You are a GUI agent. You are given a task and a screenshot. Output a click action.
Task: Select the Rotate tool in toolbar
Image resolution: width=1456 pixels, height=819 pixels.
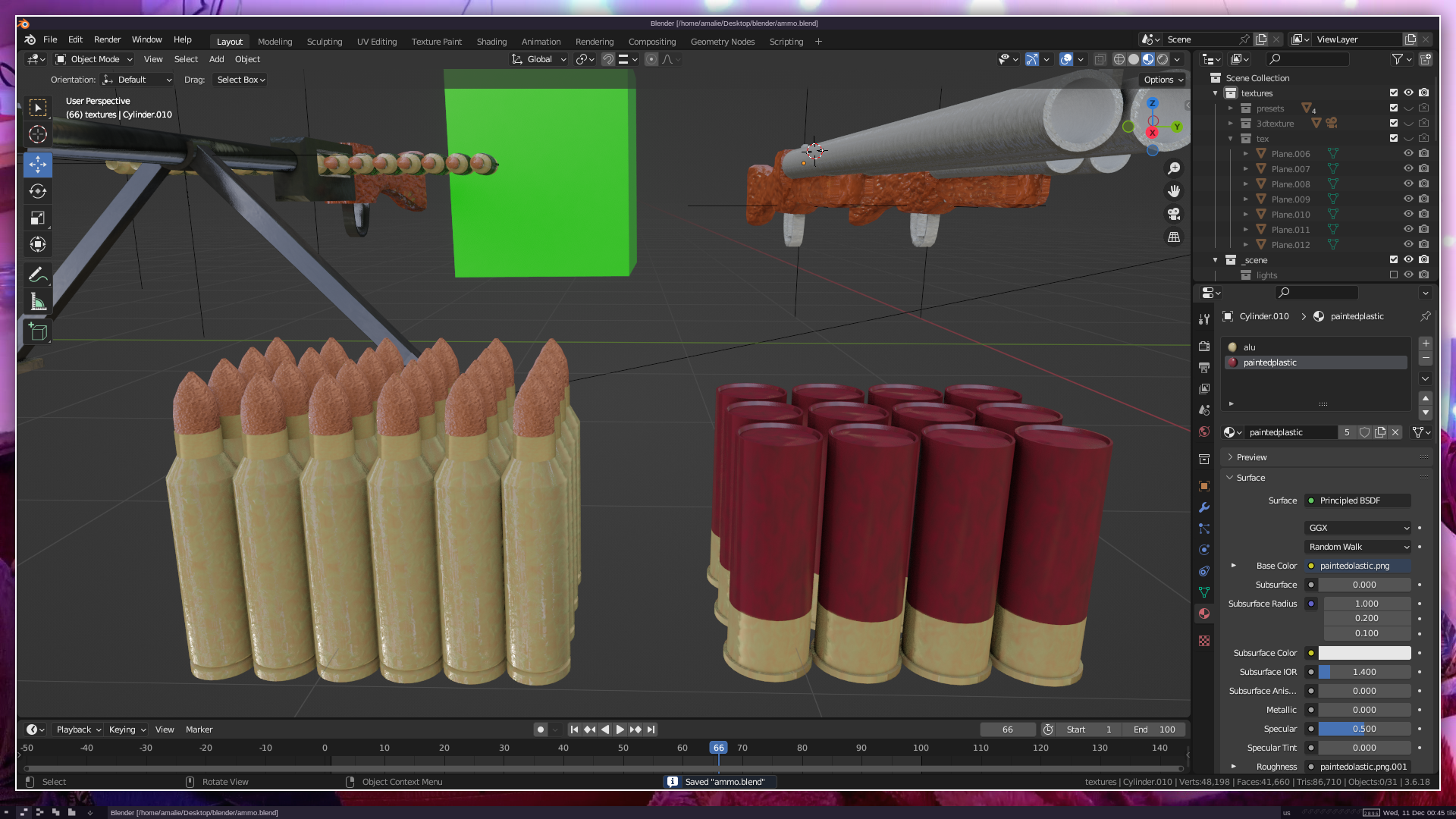[x=38, y=191]
